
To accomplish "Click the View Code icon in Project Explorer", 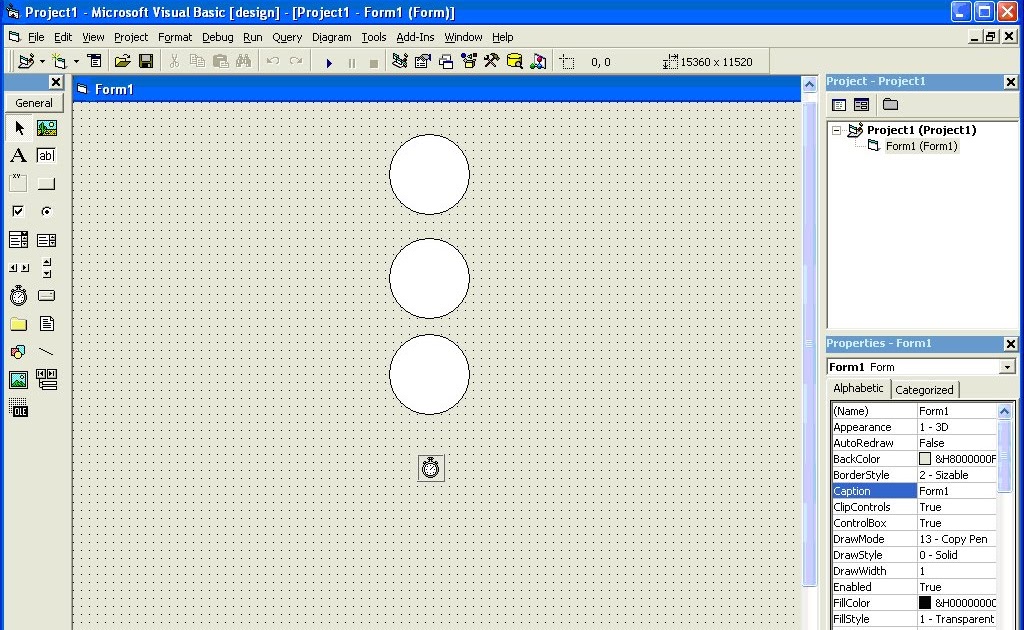I will (838, 105).
